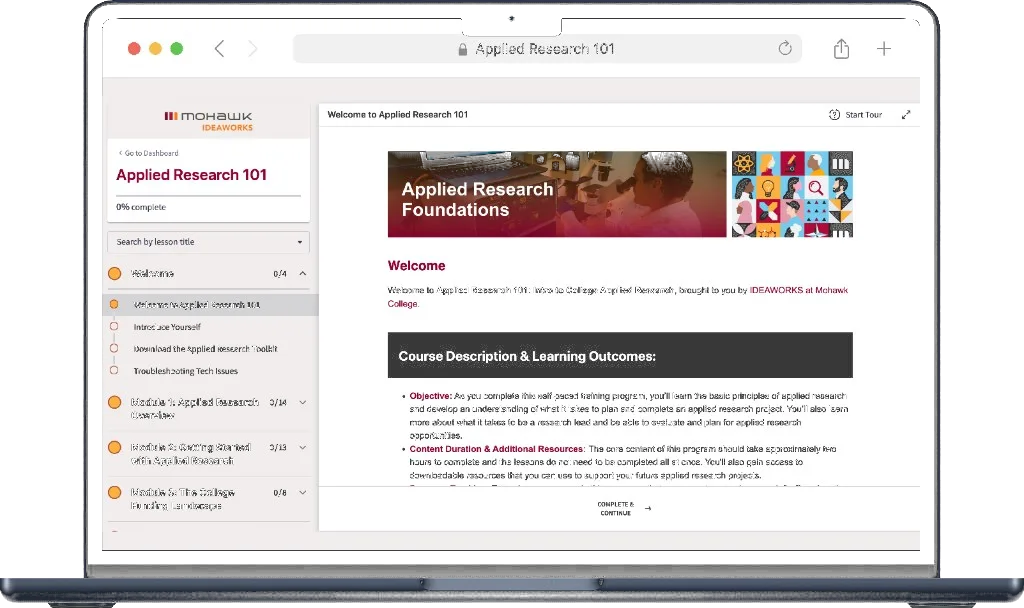
Task: Click the course progress bar
Action: coord(208,195)
